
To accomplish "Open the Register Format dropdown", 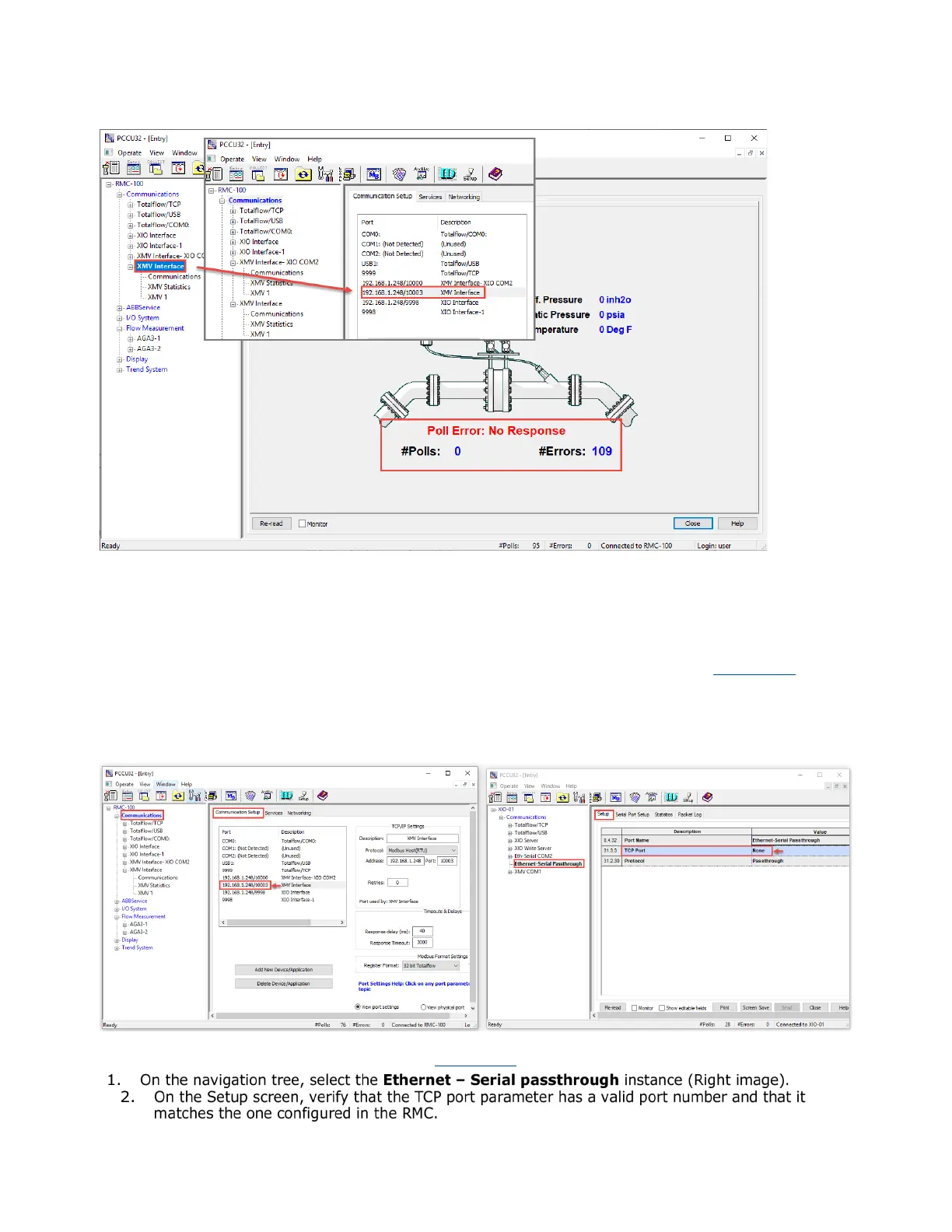I will point(455,966).
